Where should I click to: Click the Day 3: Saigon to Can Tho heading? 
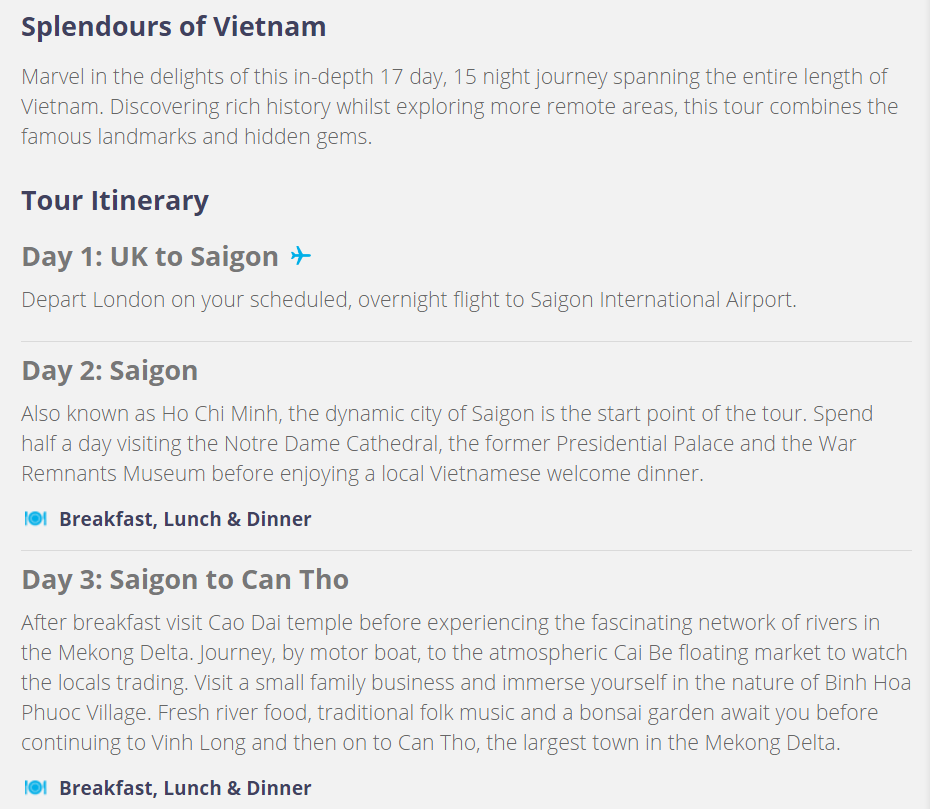click(185, 579)
